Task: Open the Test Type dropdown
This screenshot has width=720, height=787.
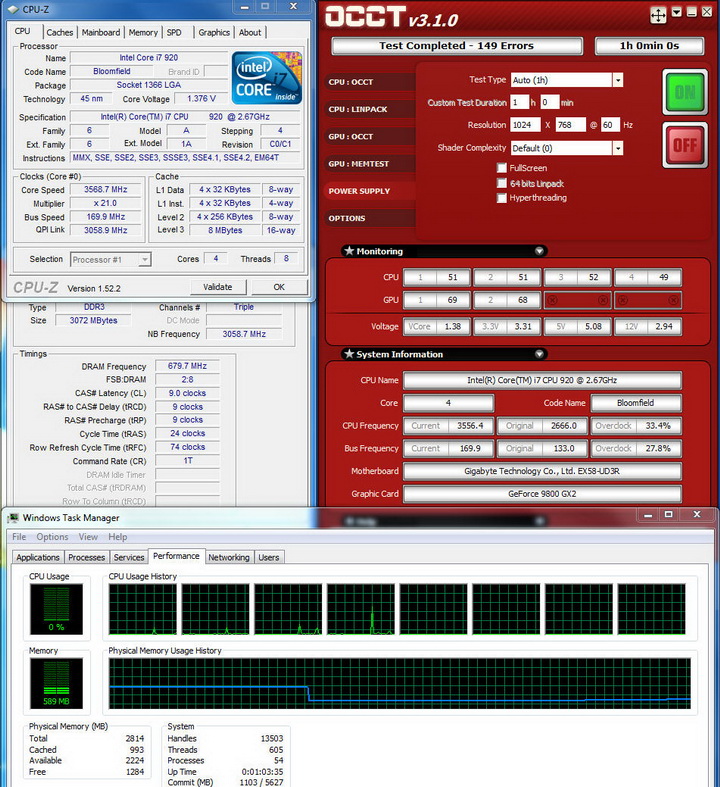Action: [618, 80]
